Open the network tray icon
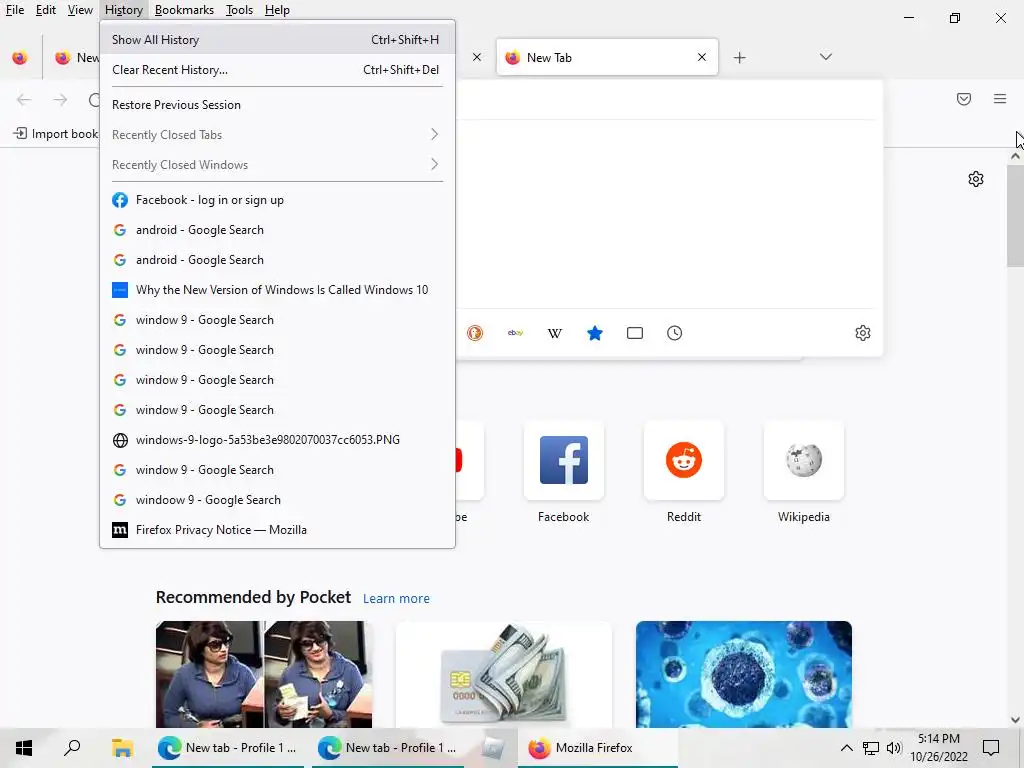The image size is (1024, 768). click(x=871, y=748)
